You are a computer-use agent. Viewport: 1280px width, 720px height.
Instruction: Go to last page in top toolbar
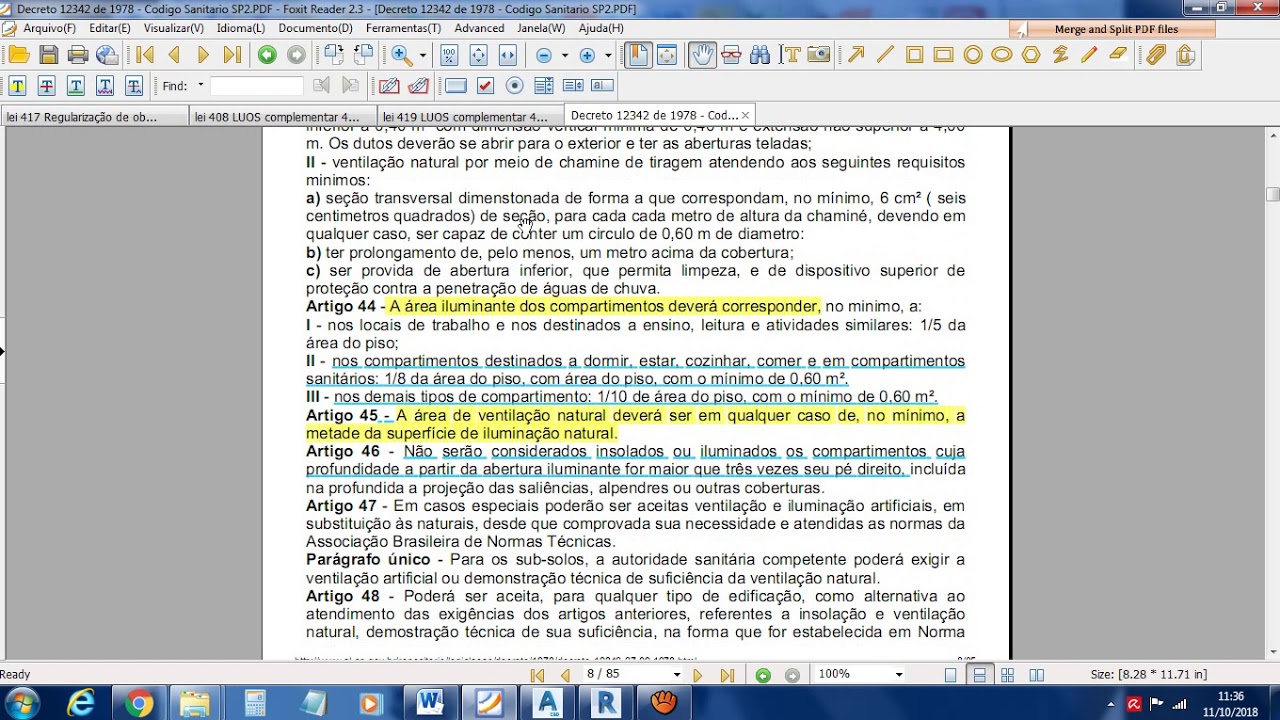232,55
